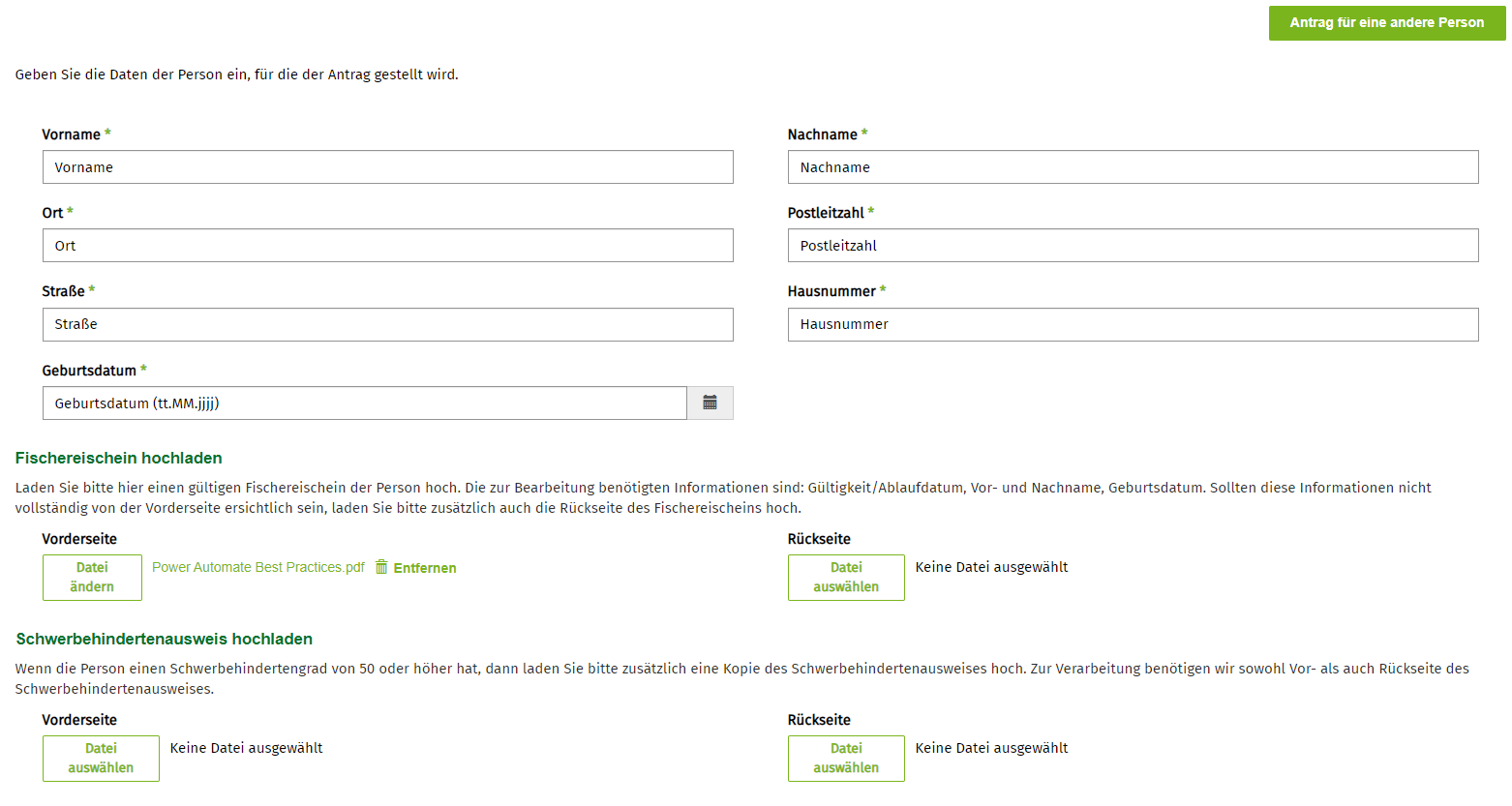Click into the Ort input field

pos(387,246)
